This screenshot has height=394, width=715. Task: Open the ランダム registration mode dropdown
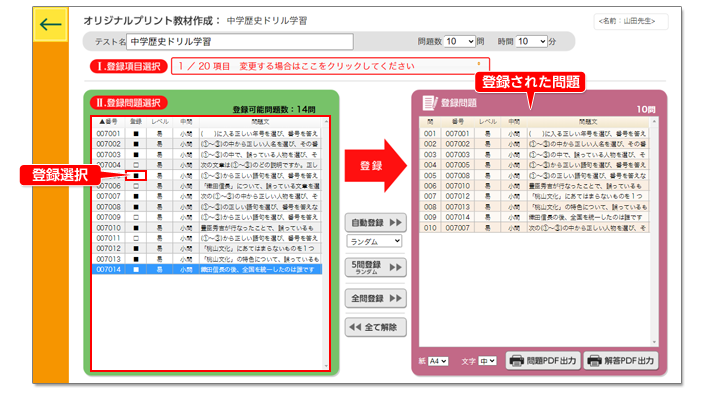click(x=374, y=241)
